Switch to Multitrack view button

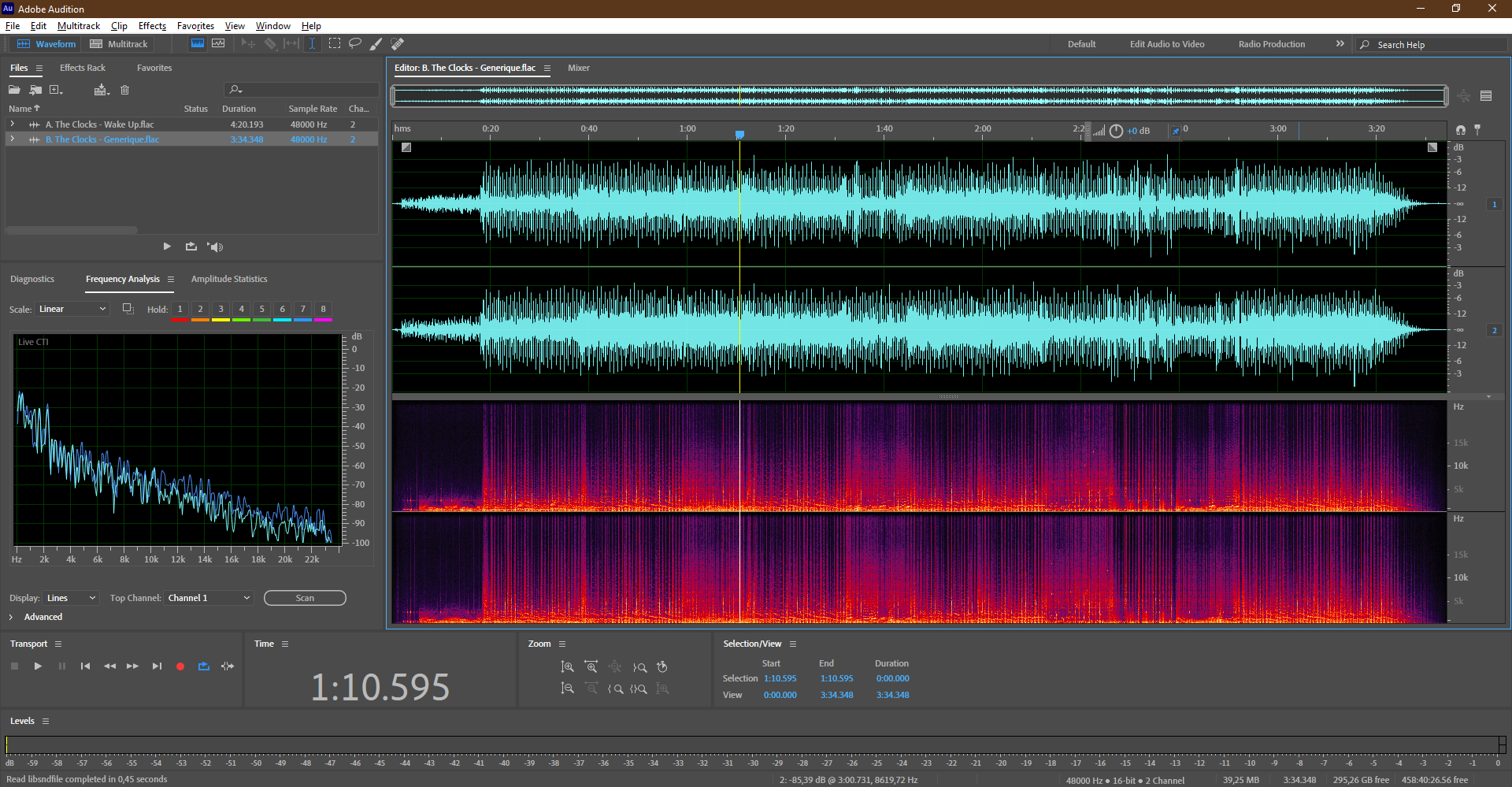point(119,44)
